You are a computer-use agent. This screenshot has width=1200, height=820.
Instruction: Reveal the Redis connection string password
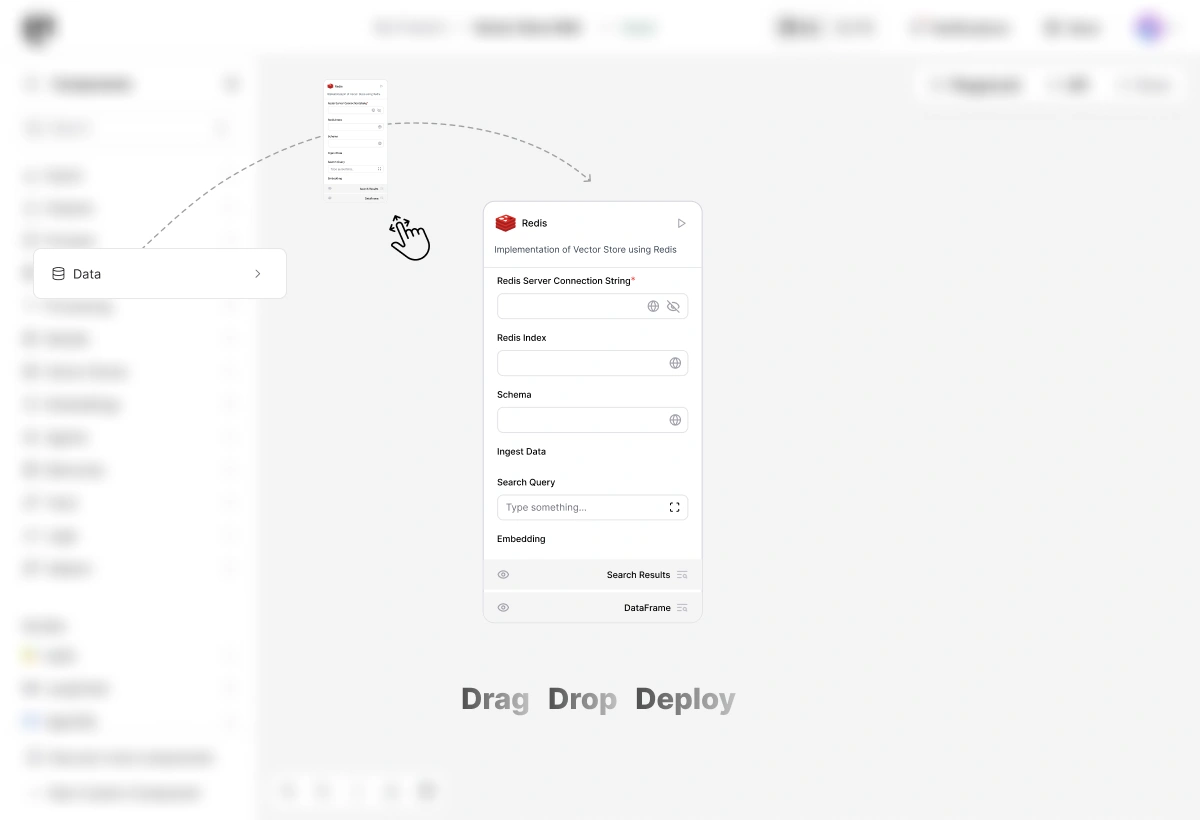coord(675,306)
